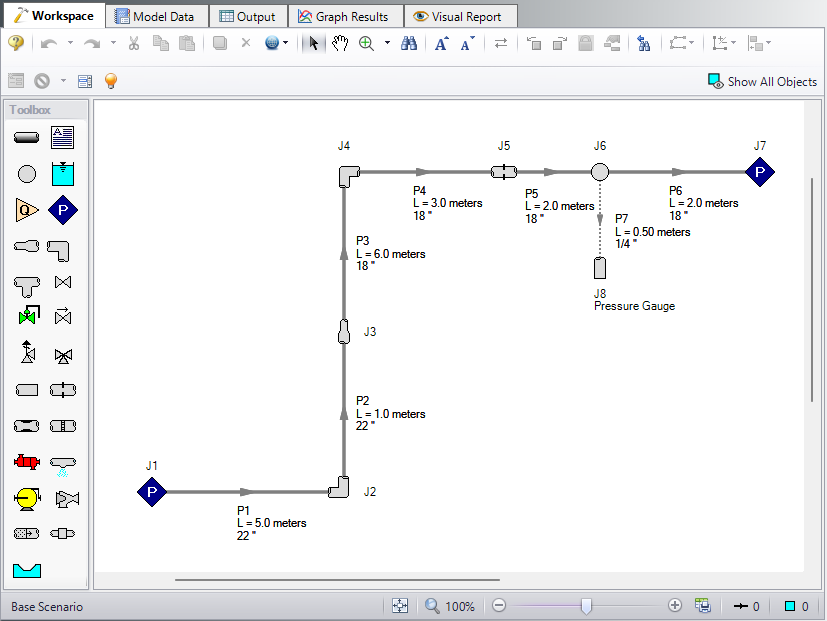Select the Annotation tool in Toolbox
The height and width of the screenshot is (621, 827).
[x=62, y=138]
